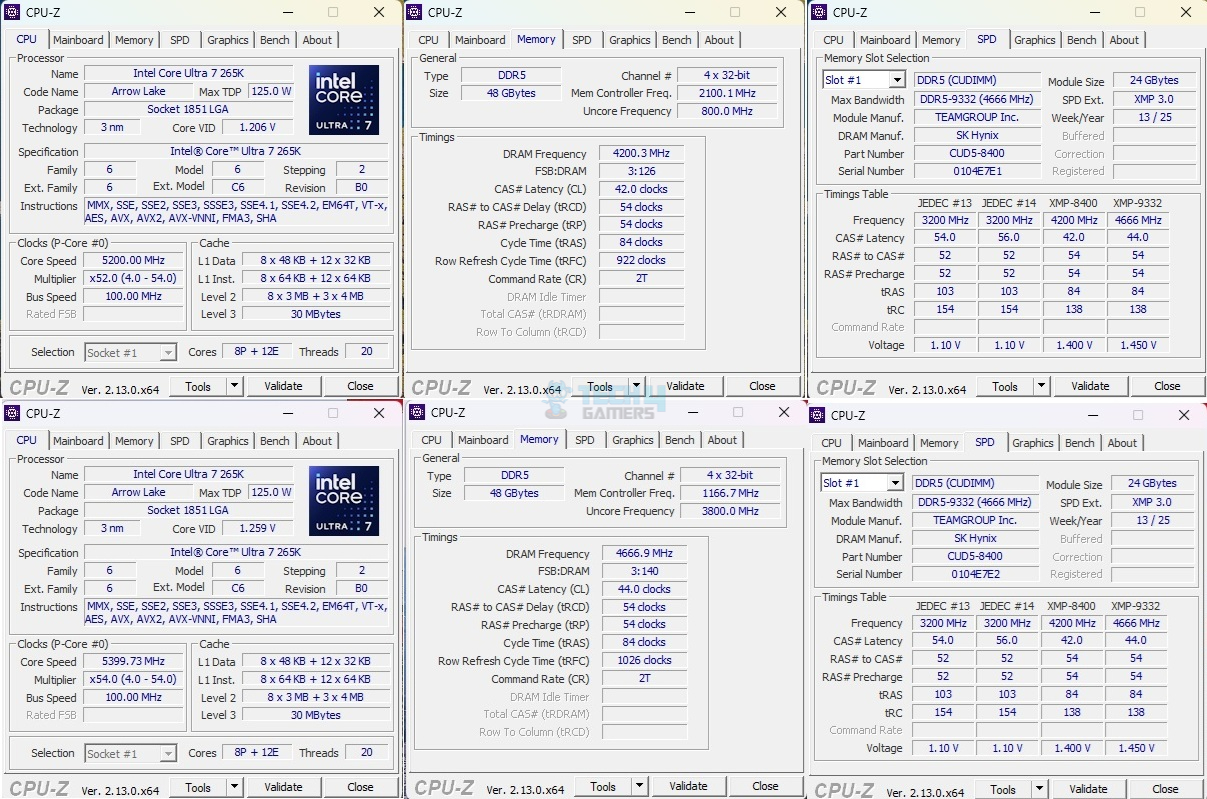Screen dimensions: 1207x799
Task: Click Validate button in top-left CPU window
Action: (x=283, y=386)
